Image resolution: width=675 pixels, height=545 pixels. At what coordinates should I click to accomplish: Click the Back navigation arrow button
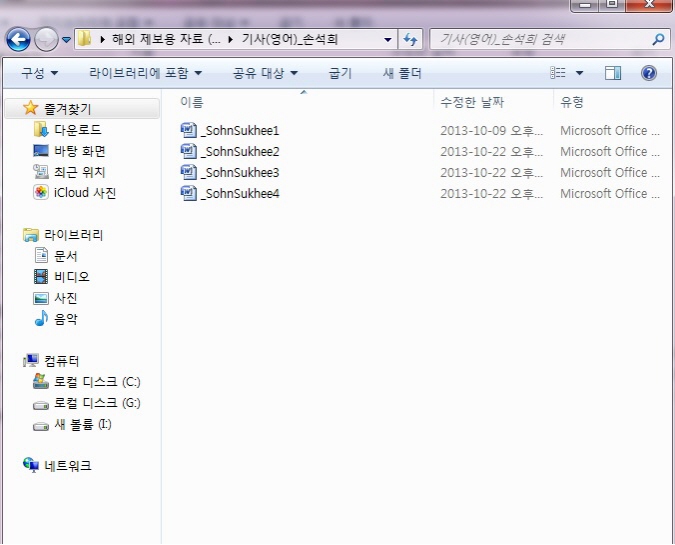[18, 39]
